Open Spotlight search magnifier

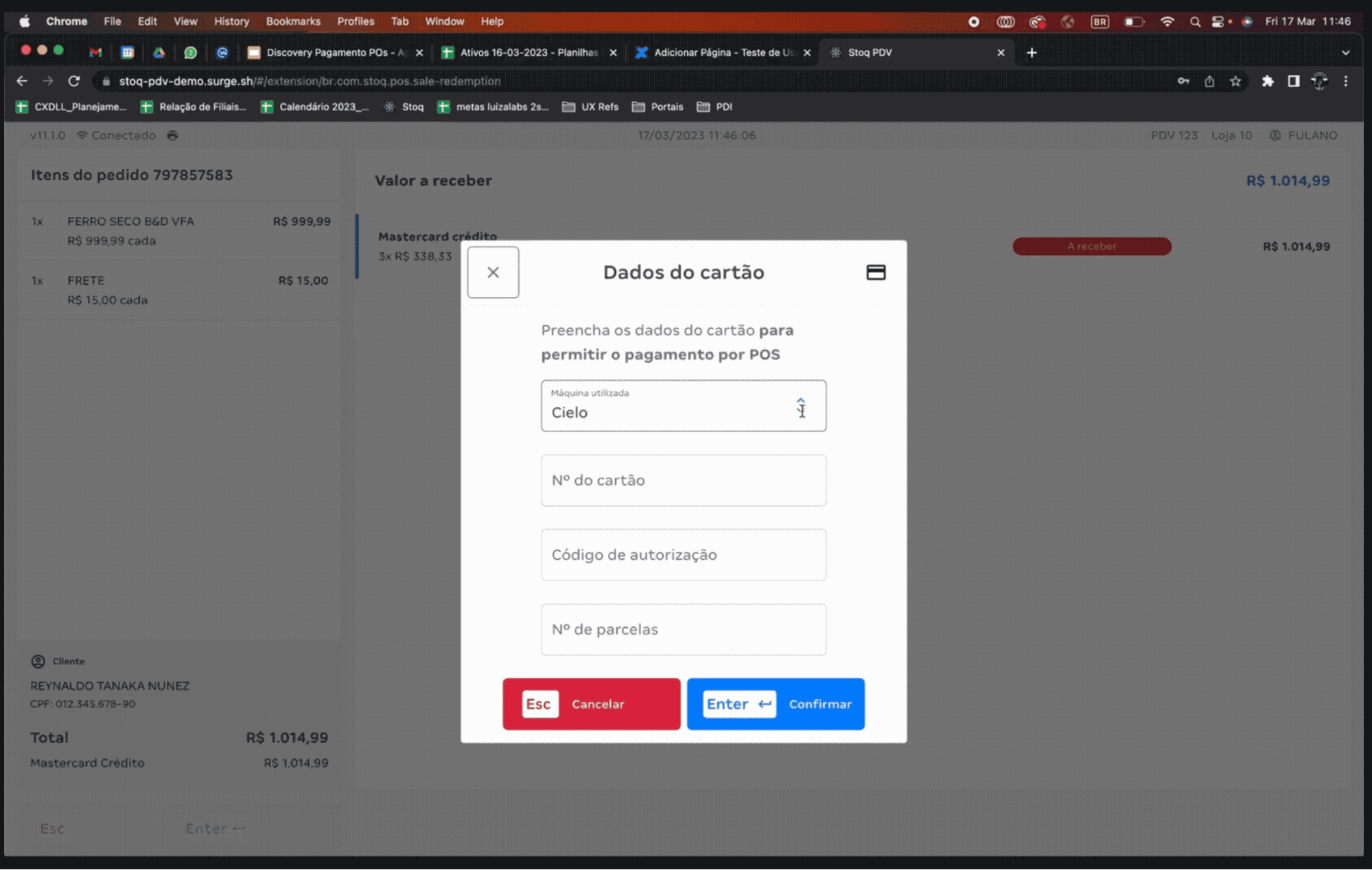coord(1195,21)
